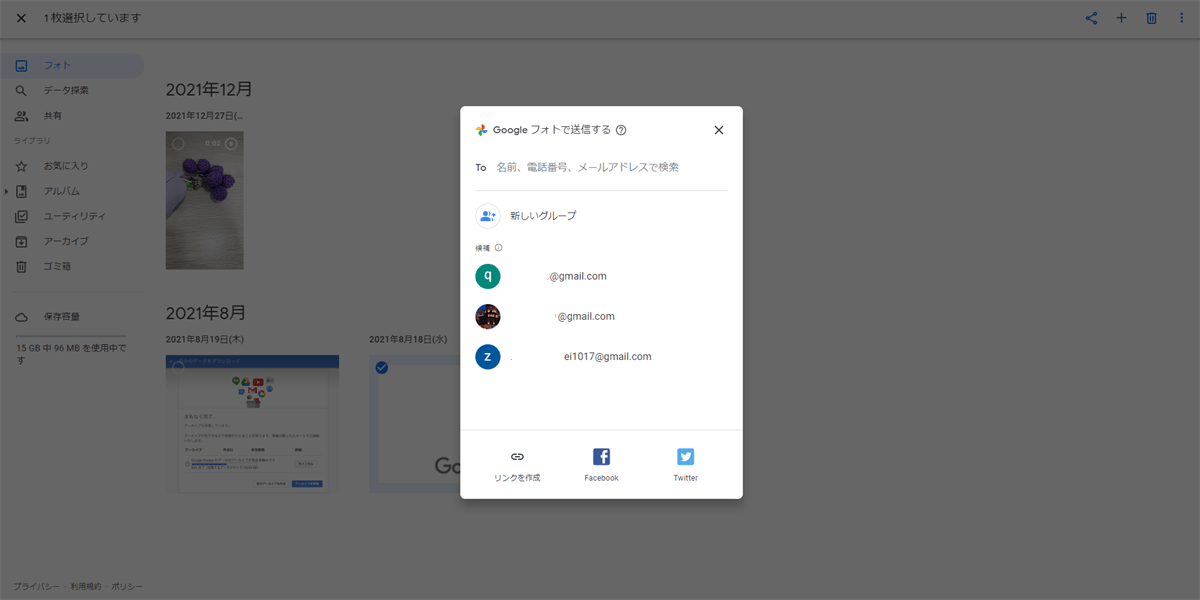1200x600 pixels.
Task: Click 新しいグループ new group option
Action: click(x=601, y=216)
